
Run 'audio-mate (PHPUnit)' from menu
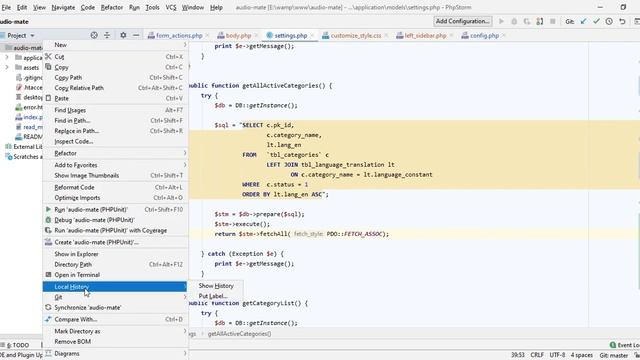pyautogui.click(x=115, y=209)
